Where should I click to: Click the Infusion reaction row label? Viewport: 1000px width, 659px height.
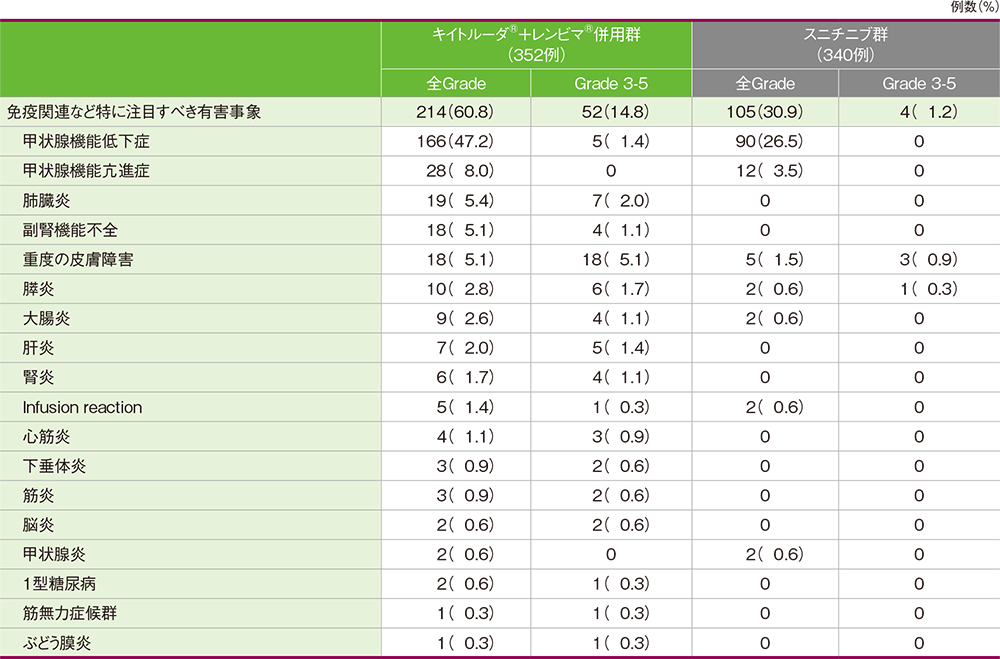click(83, 407)
